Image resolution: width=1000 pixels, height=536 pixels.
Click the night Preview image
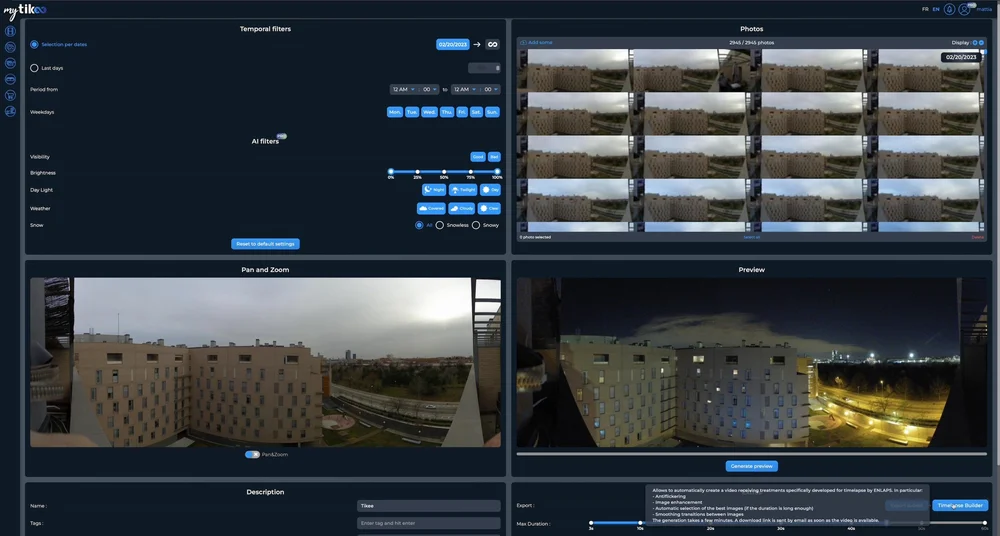[751, 362]
